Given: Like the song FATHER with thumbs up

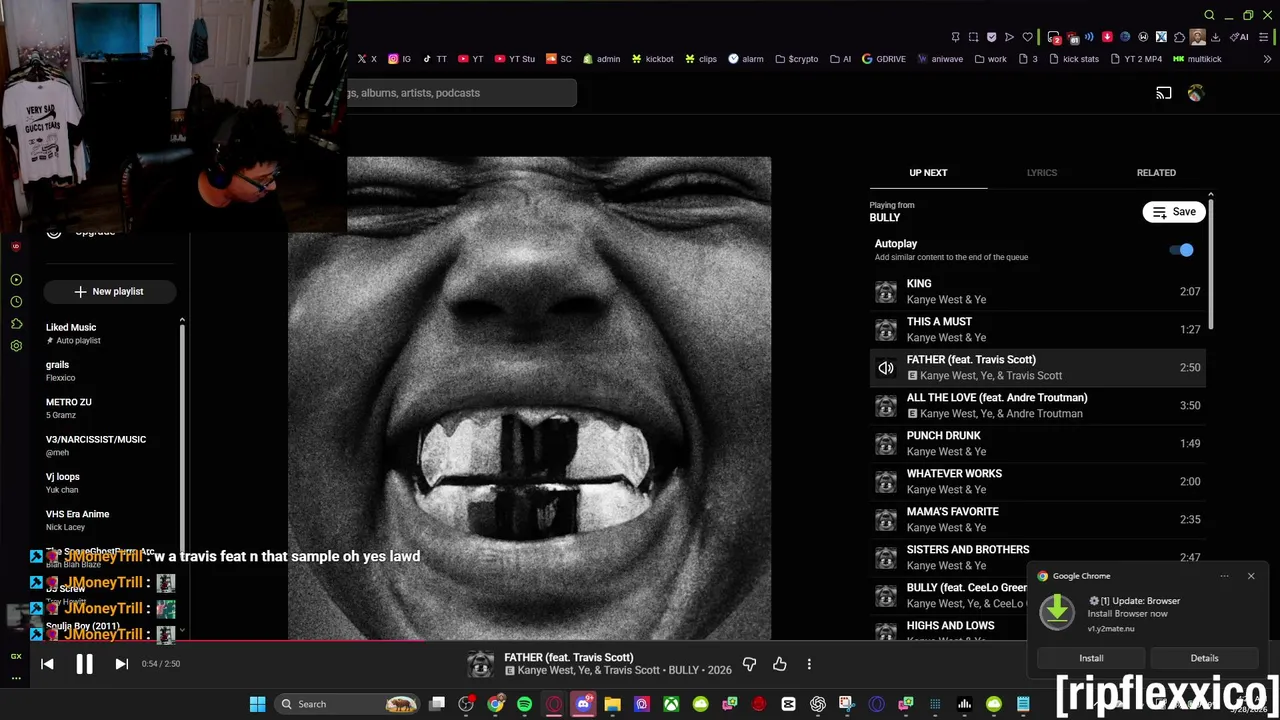Looking at the screenshot, I should click(x=779, y=663).
